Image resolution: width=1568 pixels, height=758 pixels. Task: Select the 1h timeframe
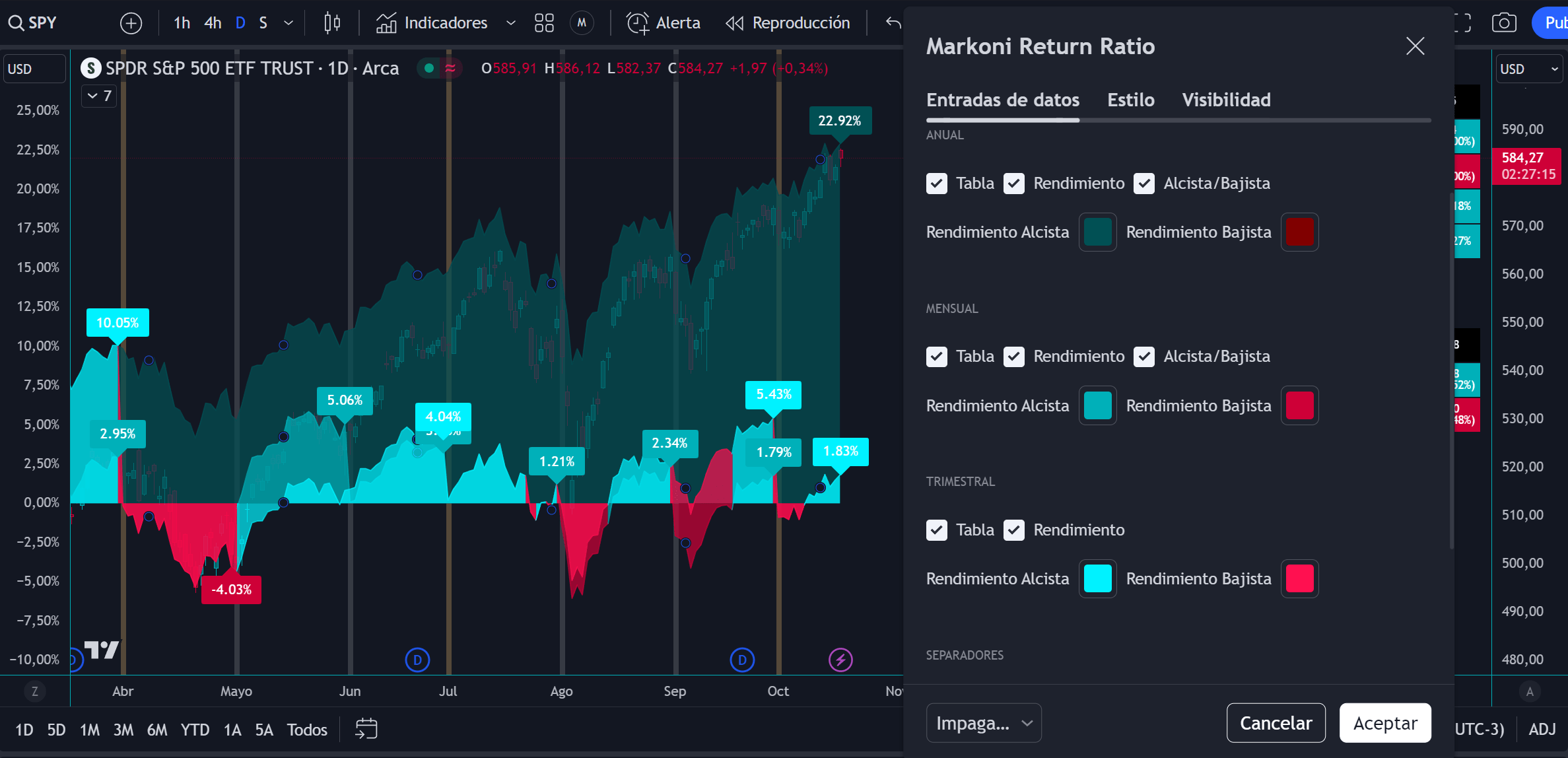coord(182,23)
